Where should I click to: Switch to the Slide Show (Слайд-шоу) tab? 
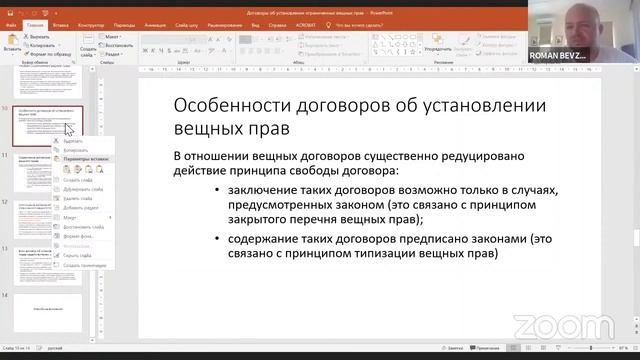point(187,25)
